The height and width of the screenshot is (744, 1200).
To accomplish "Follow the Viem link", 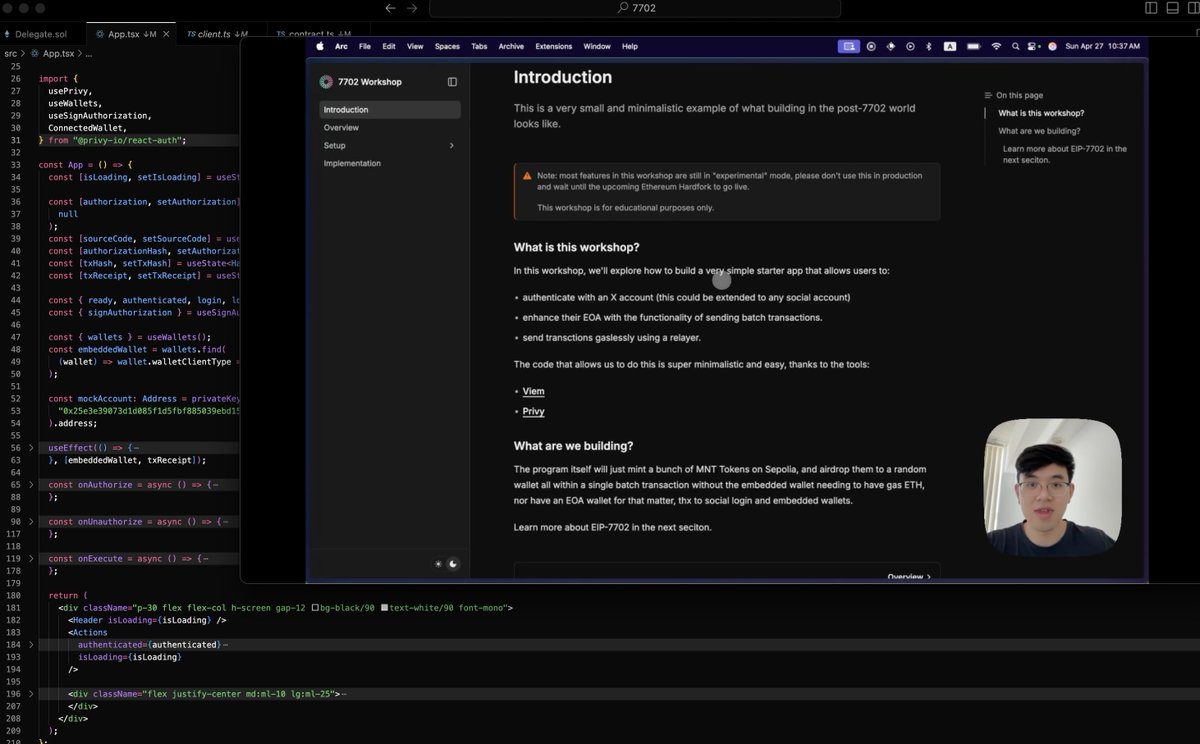I will 534,391.
